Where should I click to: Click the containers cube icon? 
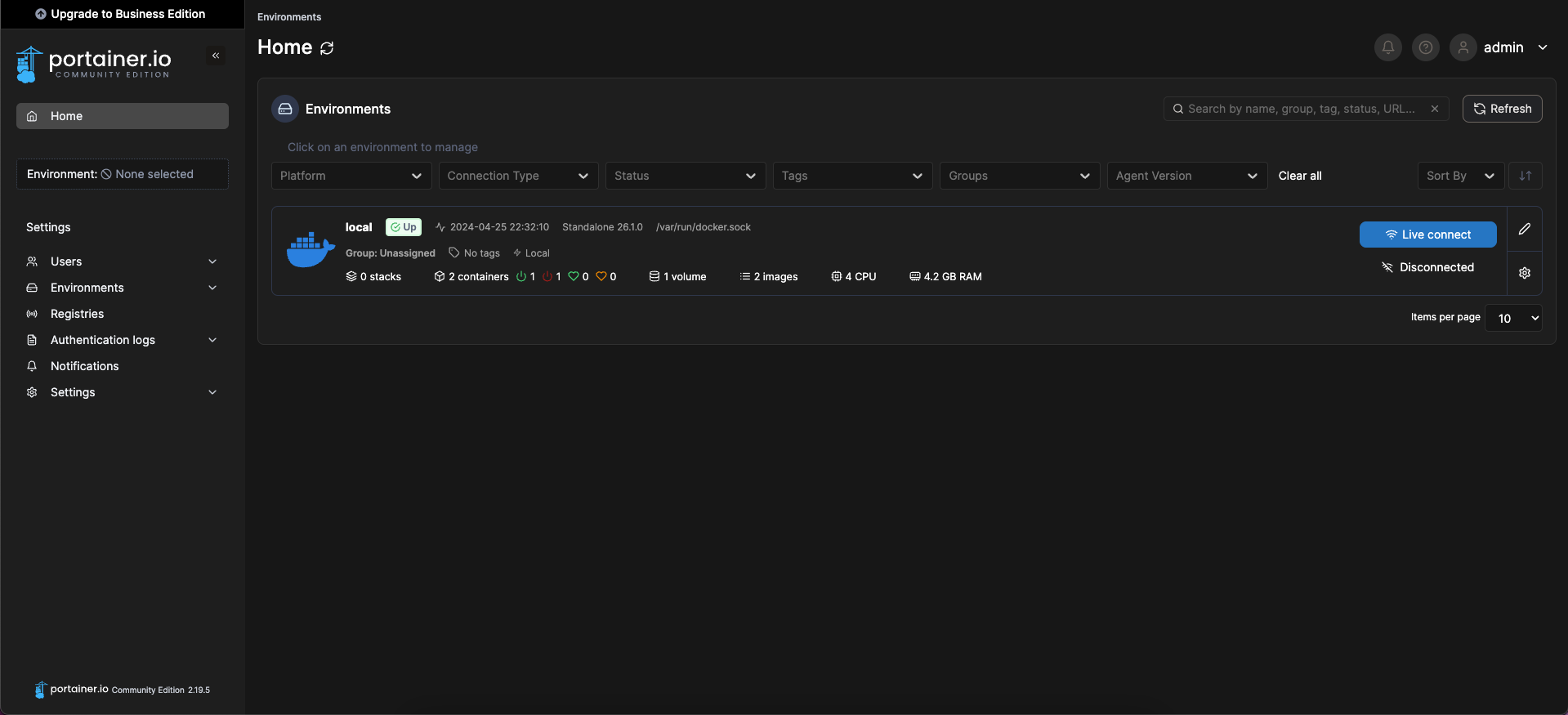[x=440, y=276]
